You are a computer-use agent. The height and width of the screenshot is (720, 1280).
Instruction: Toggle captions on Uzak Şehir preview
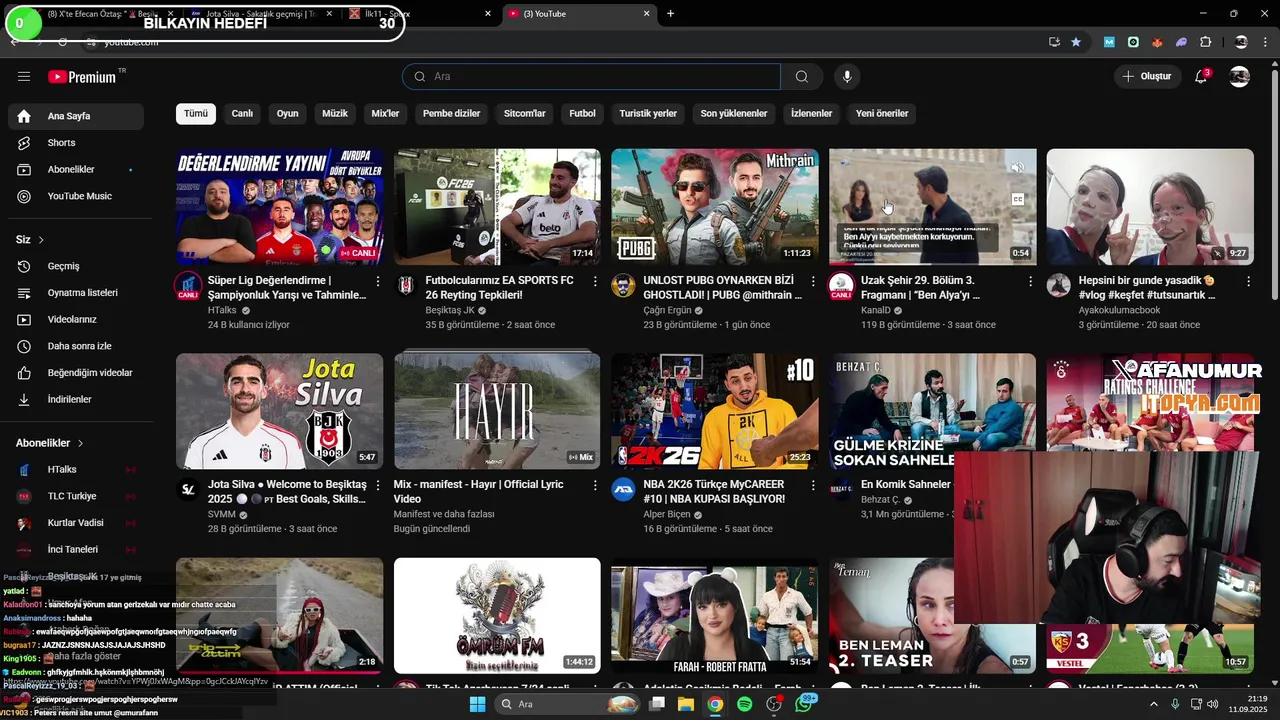click(1018, 199)
